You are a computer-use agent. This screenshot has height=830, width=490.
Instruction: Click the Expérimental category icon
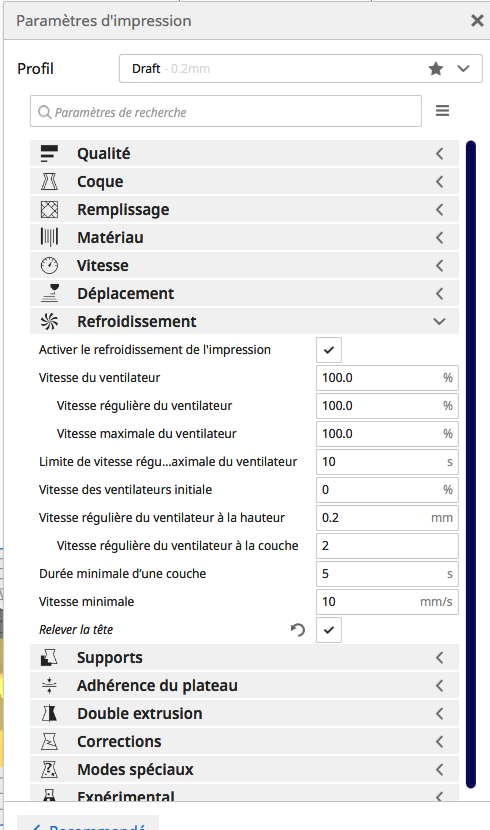(49, 795)
